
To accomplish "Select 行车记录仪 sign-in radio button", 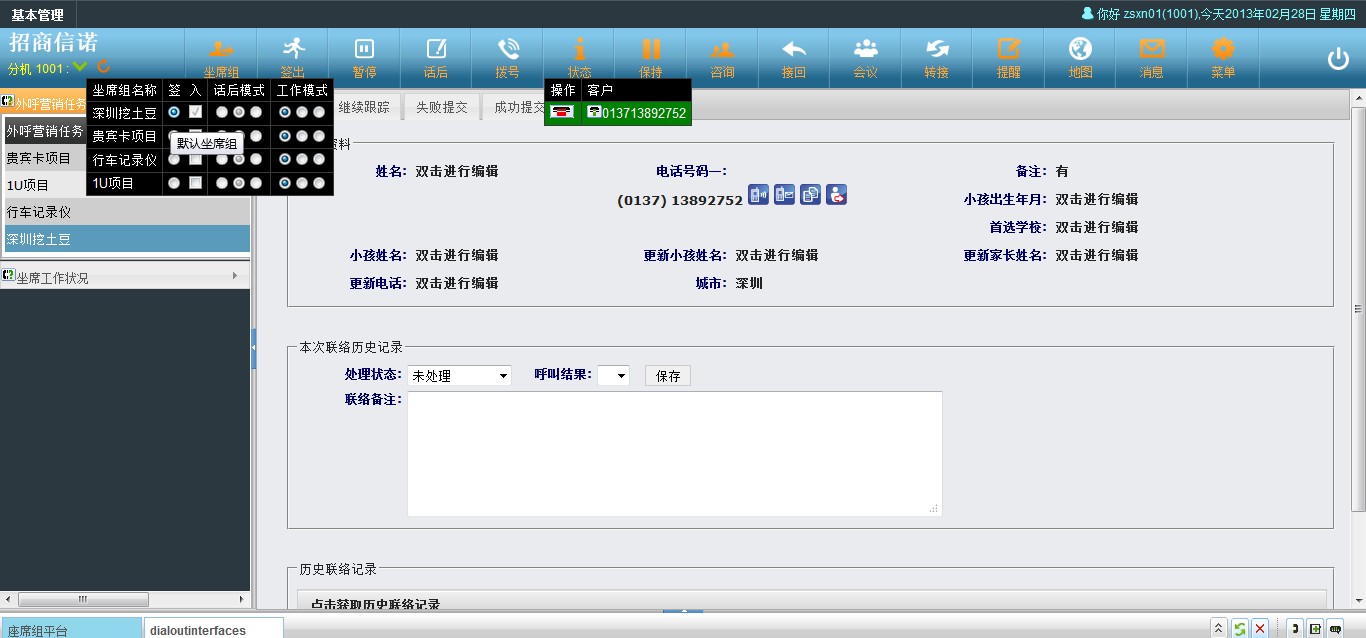I will click(x=174, y=160).
